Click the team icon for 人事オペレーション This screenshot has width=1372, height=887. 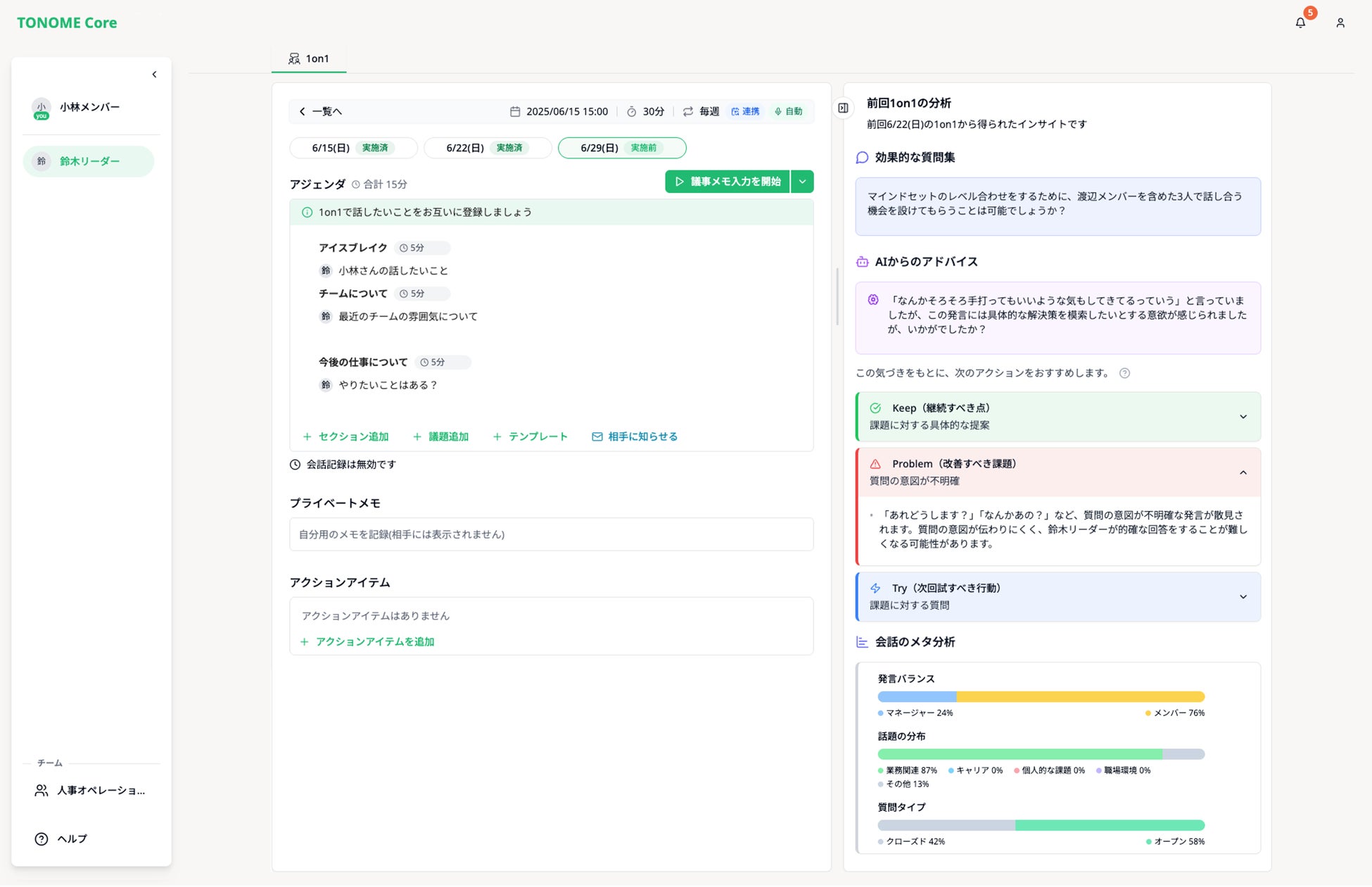[42, 791]
